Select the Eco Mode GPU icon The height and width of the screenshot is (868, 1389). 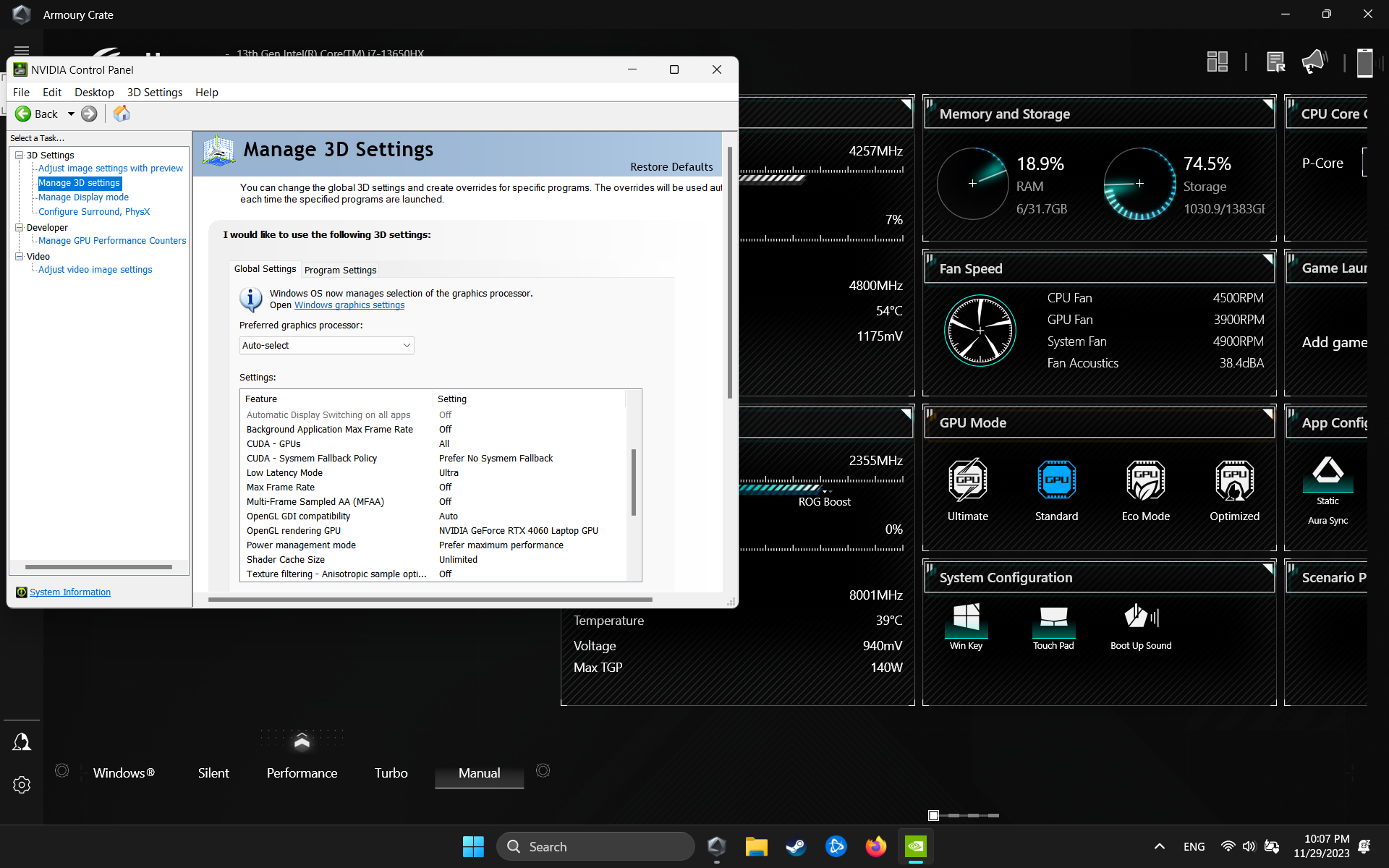(1145, 480)
